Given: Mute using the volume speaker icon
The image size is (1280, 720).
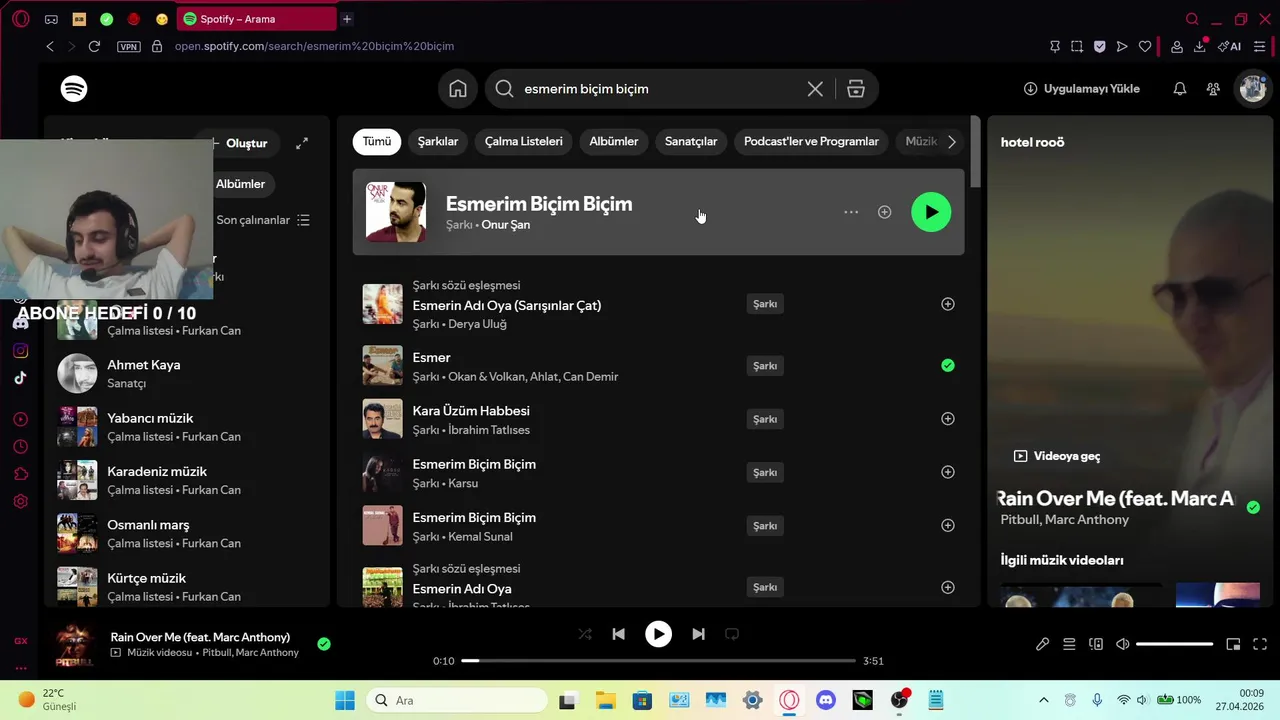Looking at the screenshot, I should click(1122, 644).
